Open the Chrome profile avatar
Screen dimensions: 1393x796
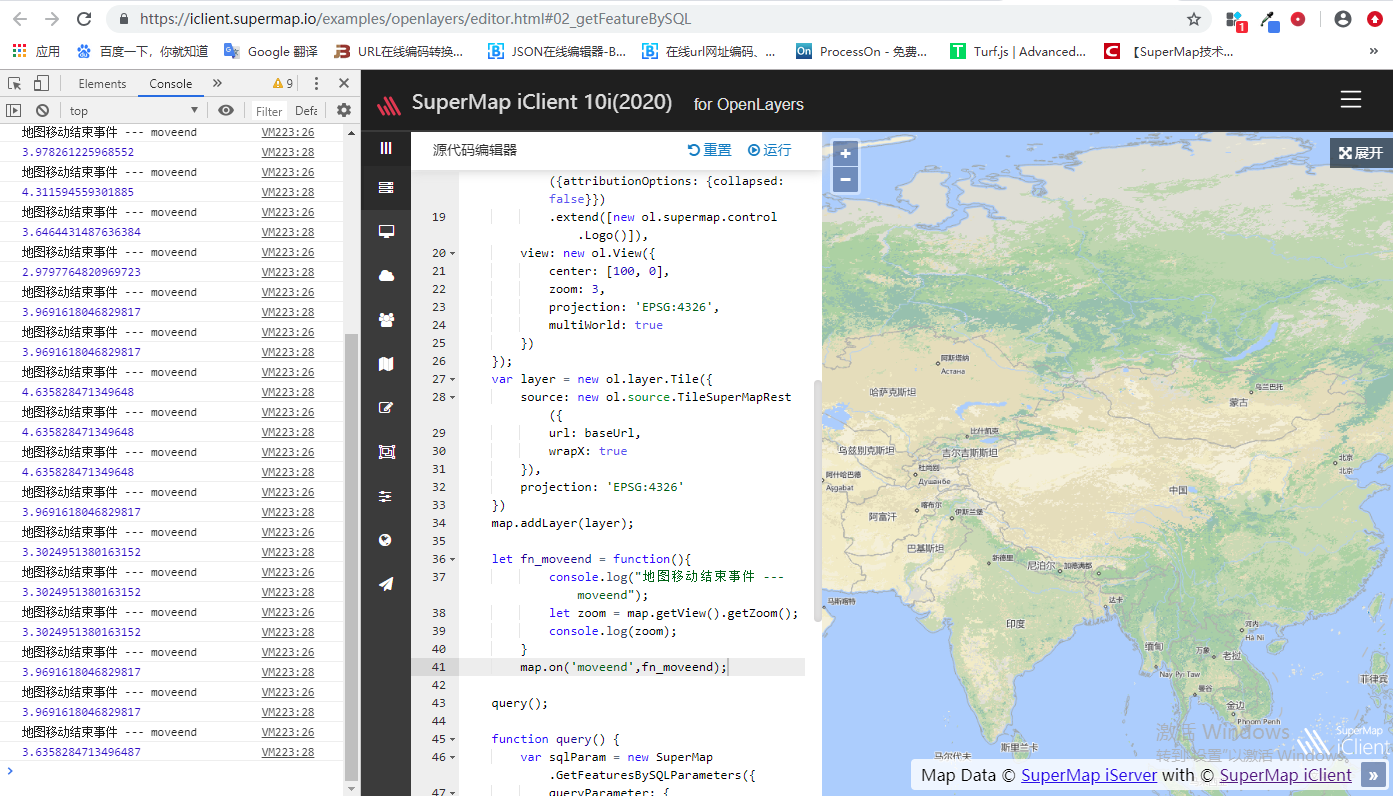coord(1343,19)
